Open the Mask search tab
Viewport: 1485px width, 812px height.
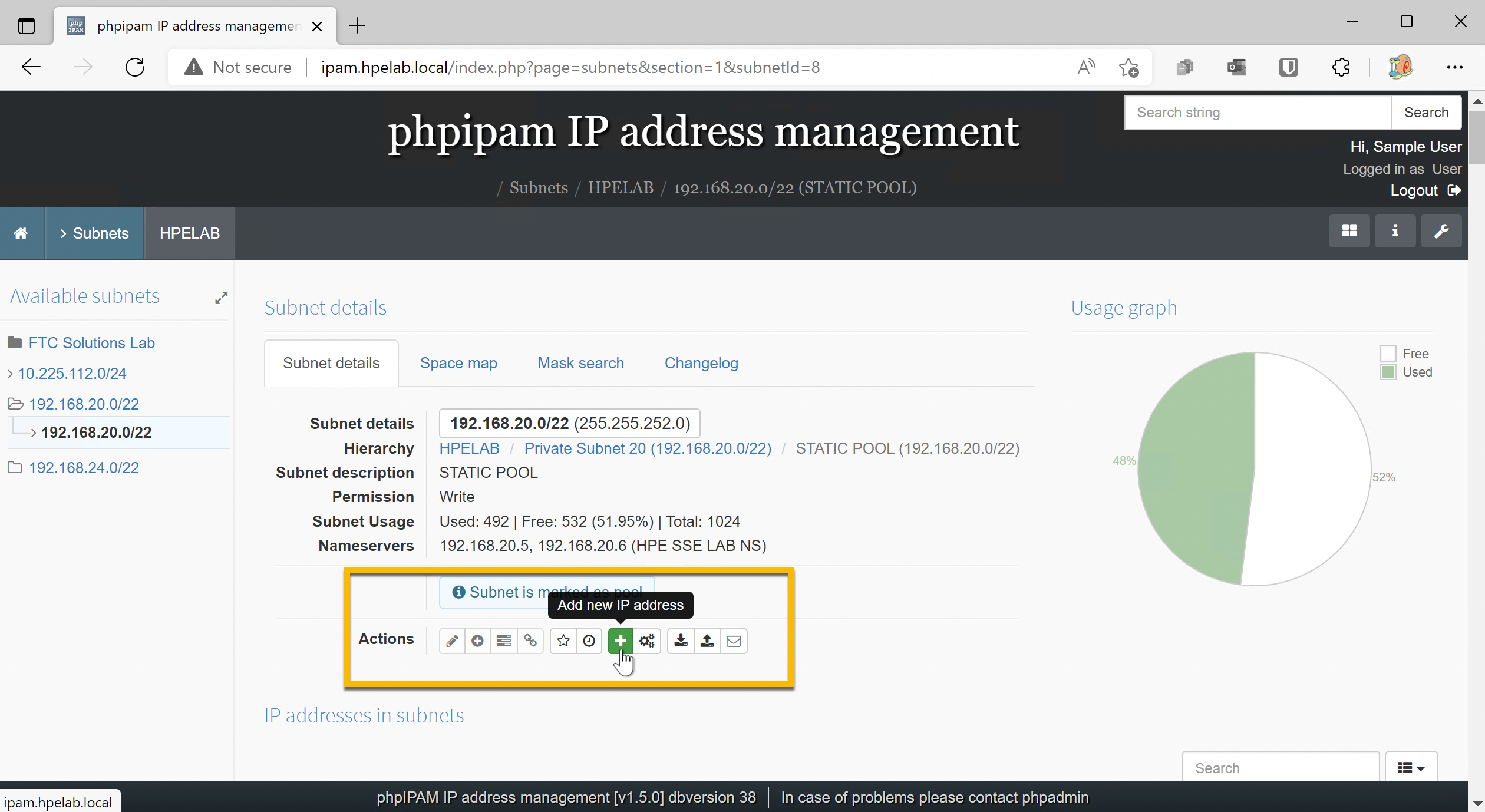coord(580,363)
